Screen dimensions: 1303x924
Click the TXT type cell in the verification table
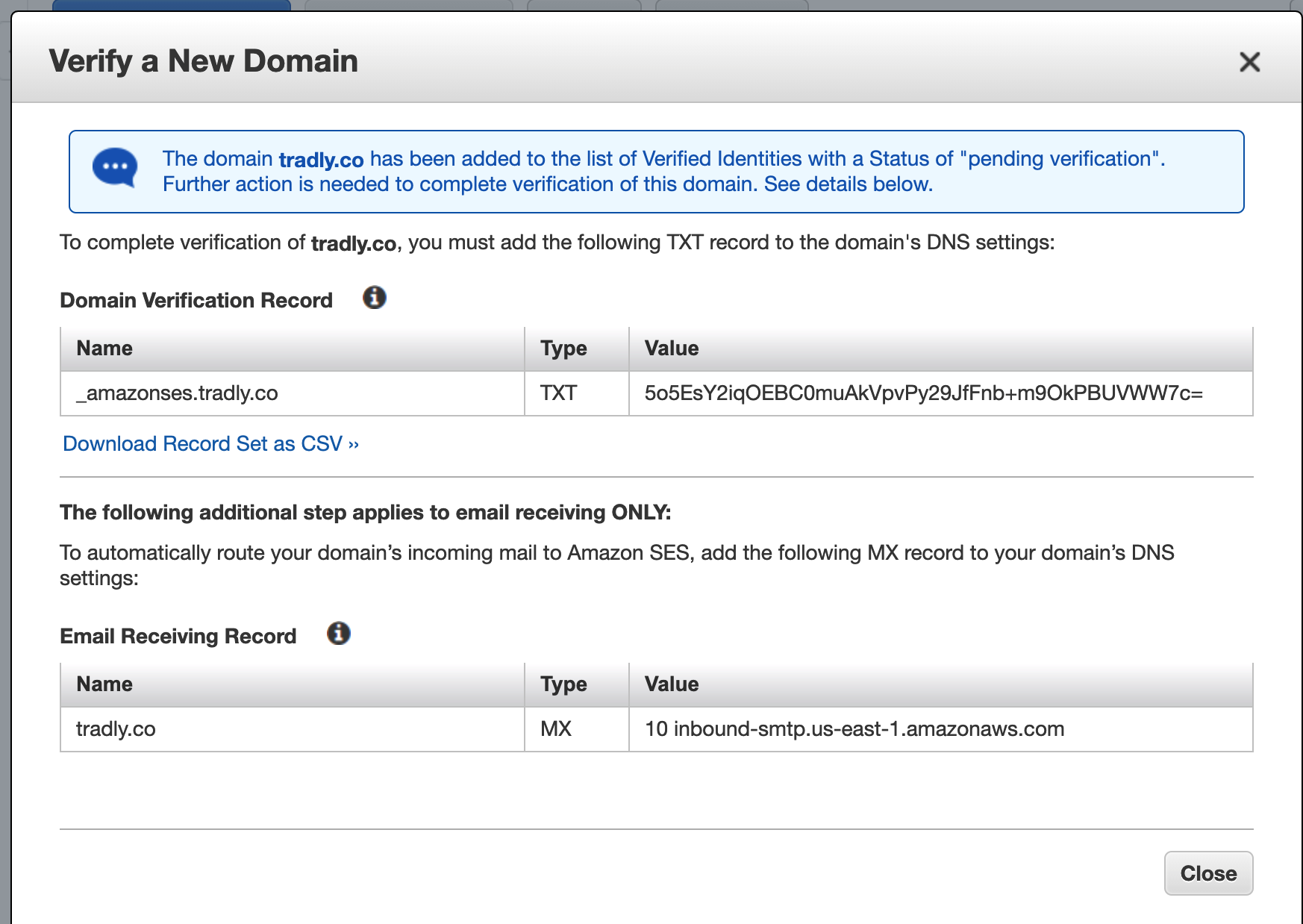pos(557,392)
